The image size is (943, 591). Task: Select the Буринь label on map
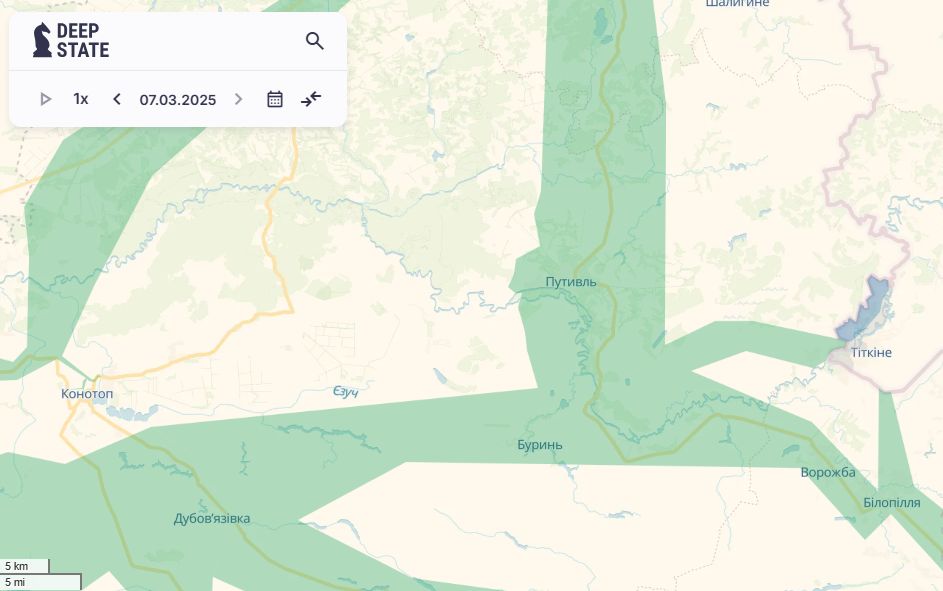coord(539,445)
